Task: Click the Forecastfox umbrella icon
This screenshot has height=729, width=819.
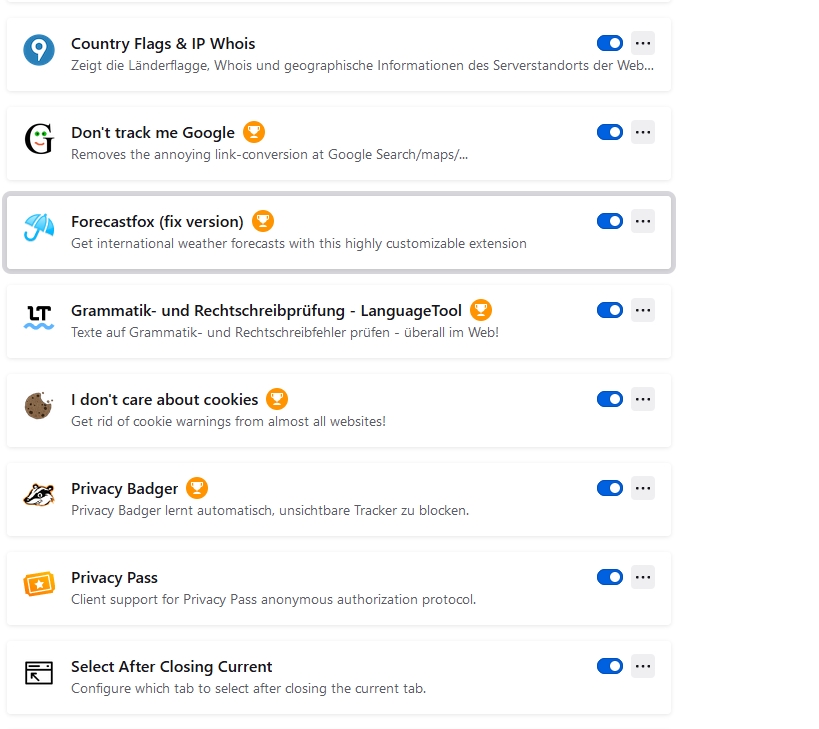Action: coord(39,228)
